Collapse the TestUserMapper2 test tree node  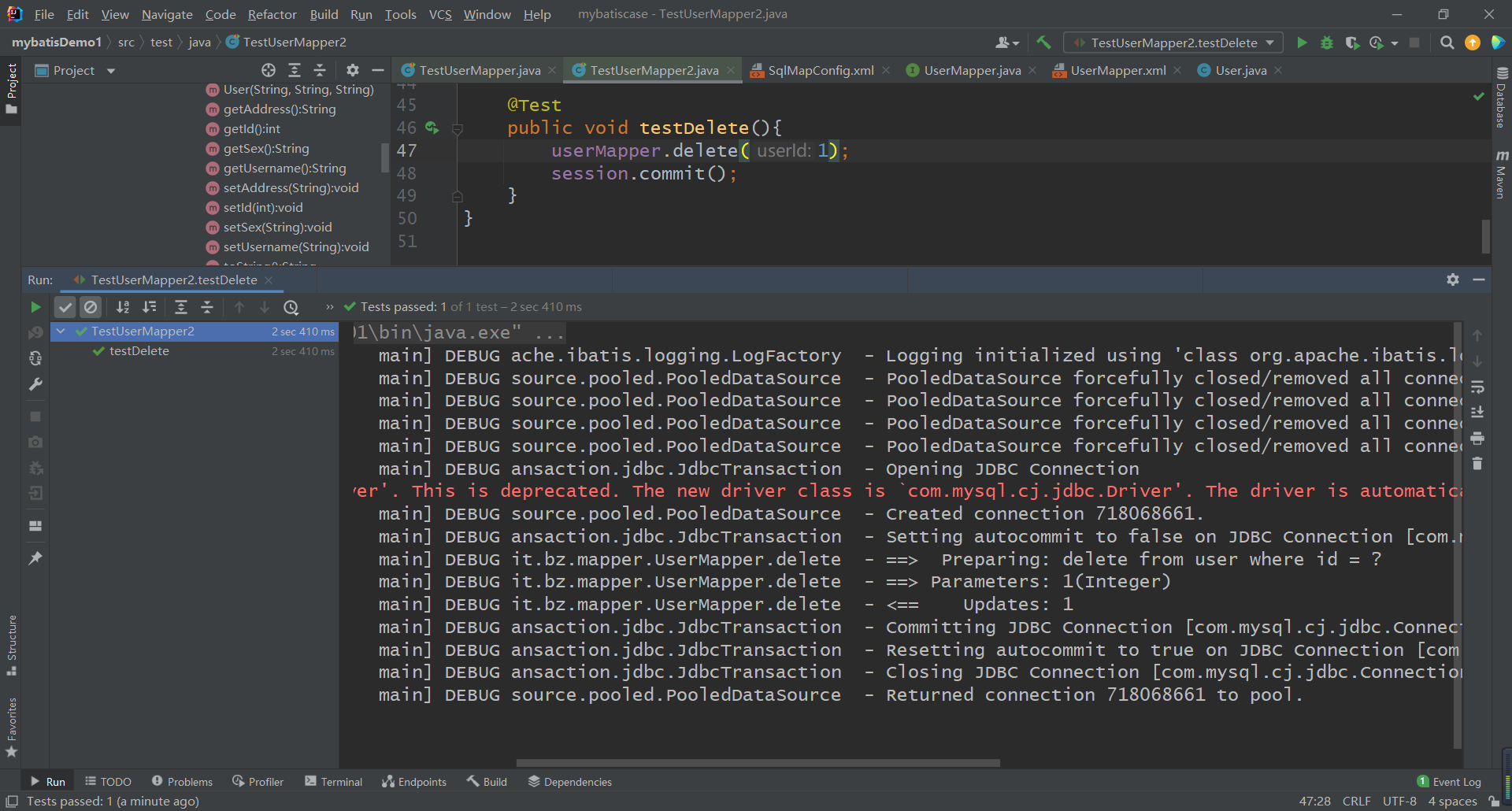(x=61, y=331)
